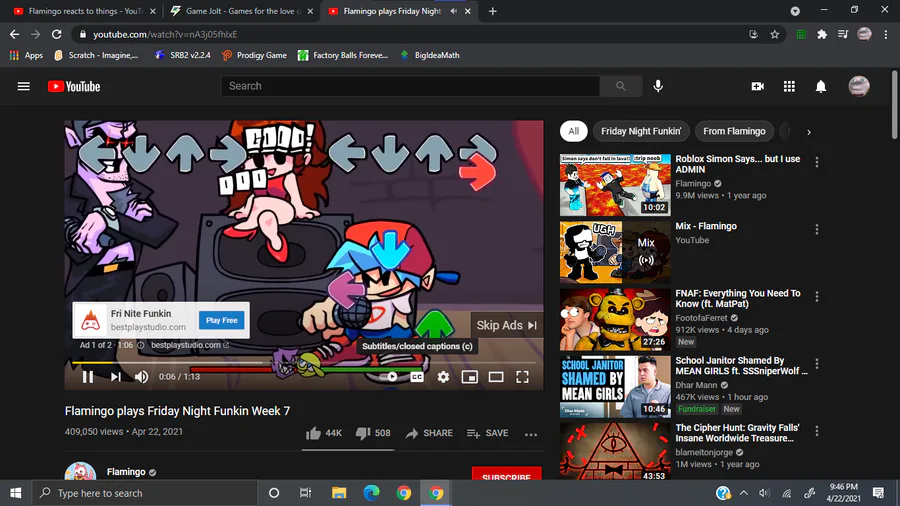The image size is (900, 506).
Task: Switch to Game Jolt browser tab
Action: point(241,11)
